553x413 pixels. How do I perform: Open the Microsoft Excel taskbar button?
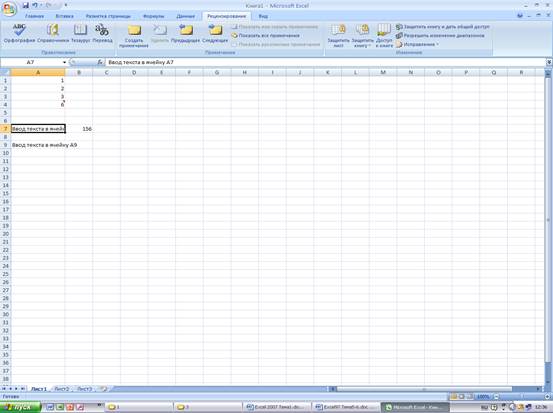(415, 407)
